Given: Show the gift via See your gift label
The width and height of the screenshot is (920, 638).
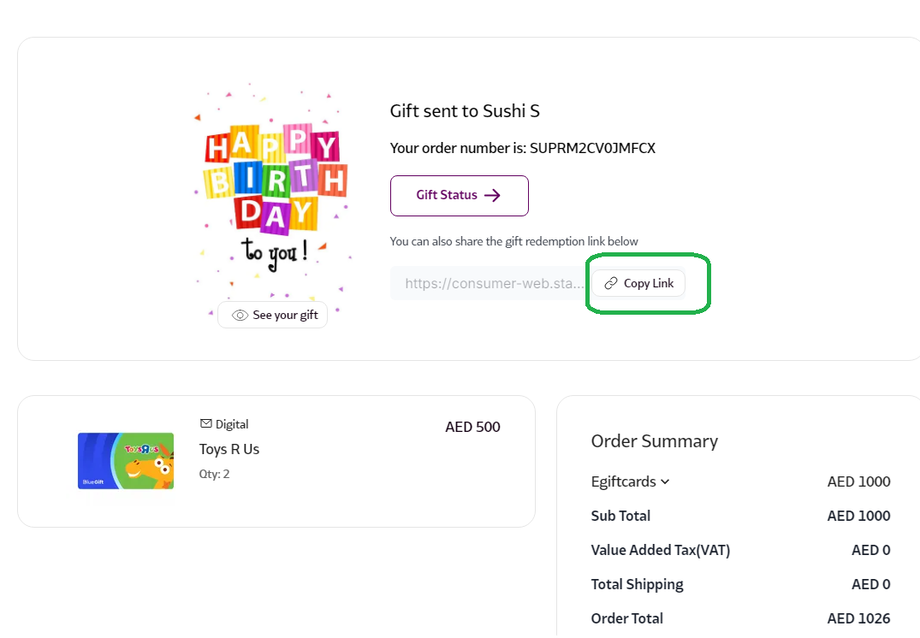Looking at the screenshot, I should point(285,315).
